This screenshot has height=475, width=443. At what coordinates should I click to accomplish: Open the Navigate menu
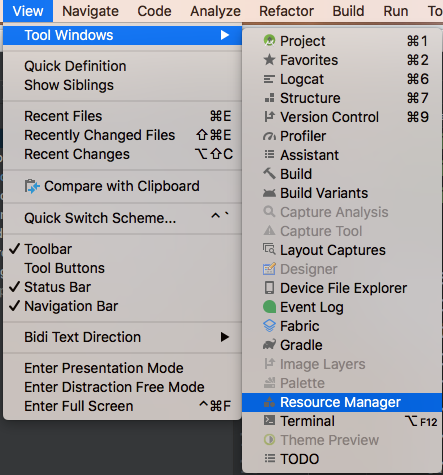[90, 11]
